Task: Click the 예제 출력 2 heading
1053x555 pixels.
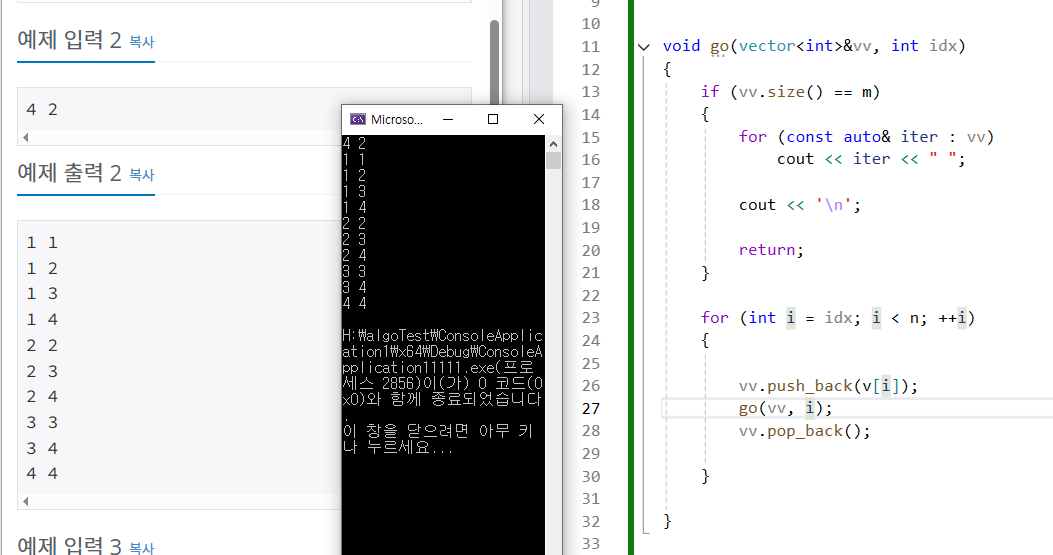Action: pyautogui.click(x=69, y=173)
